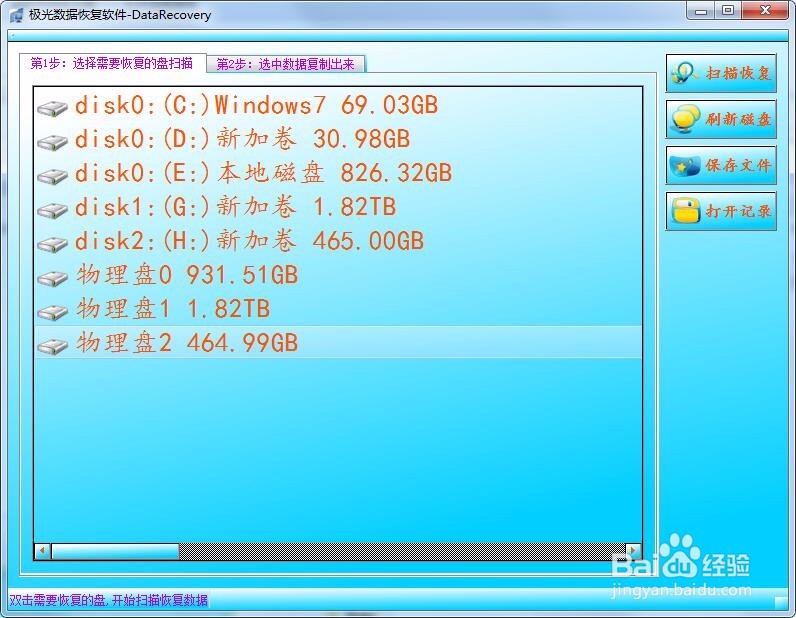Click the horizontal scrollbar left arrow
The width and height of the screenshot is (796, 618).
(x=43, y=551)
